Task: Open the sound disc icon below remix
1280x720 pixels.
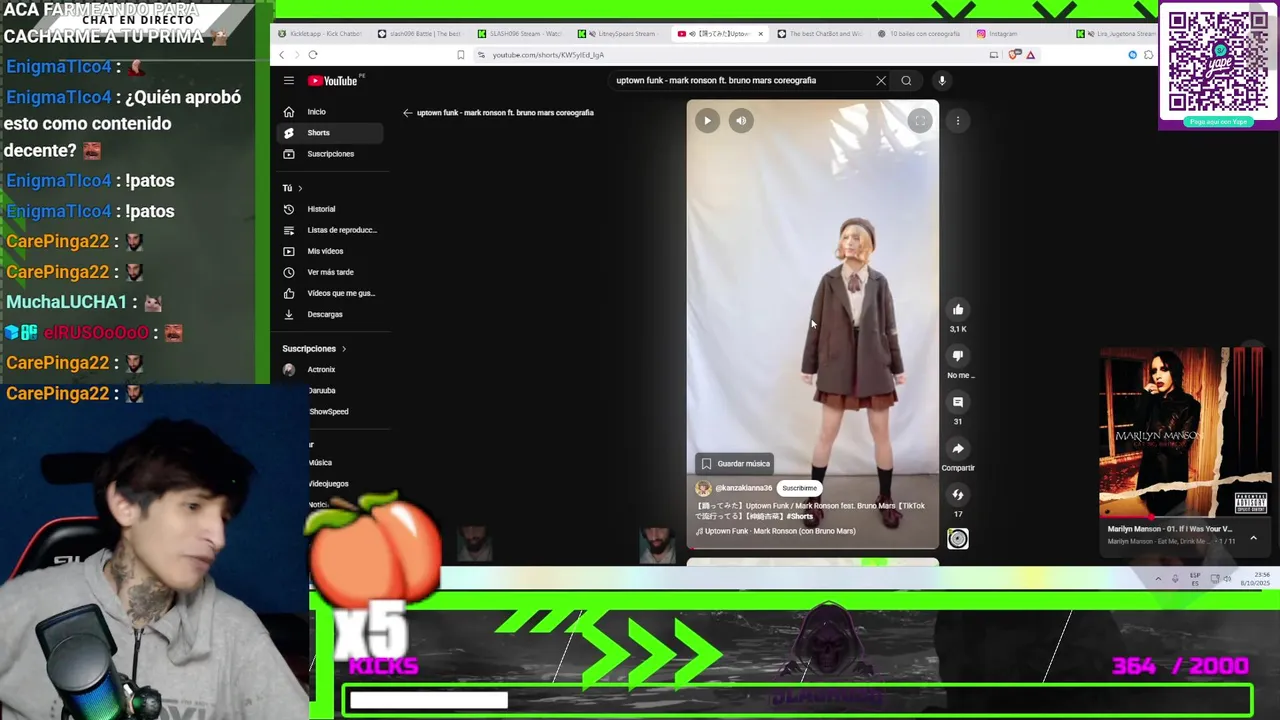Action: [958, 539]
